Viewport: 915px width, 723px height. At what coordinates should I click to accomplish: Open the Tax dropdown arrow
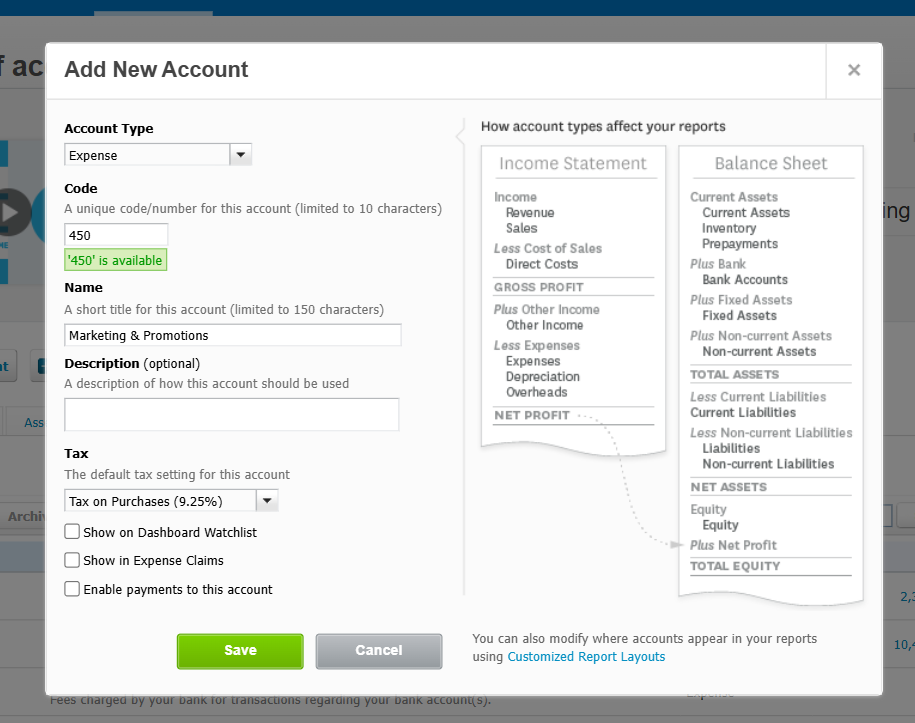tap(267, 501)
